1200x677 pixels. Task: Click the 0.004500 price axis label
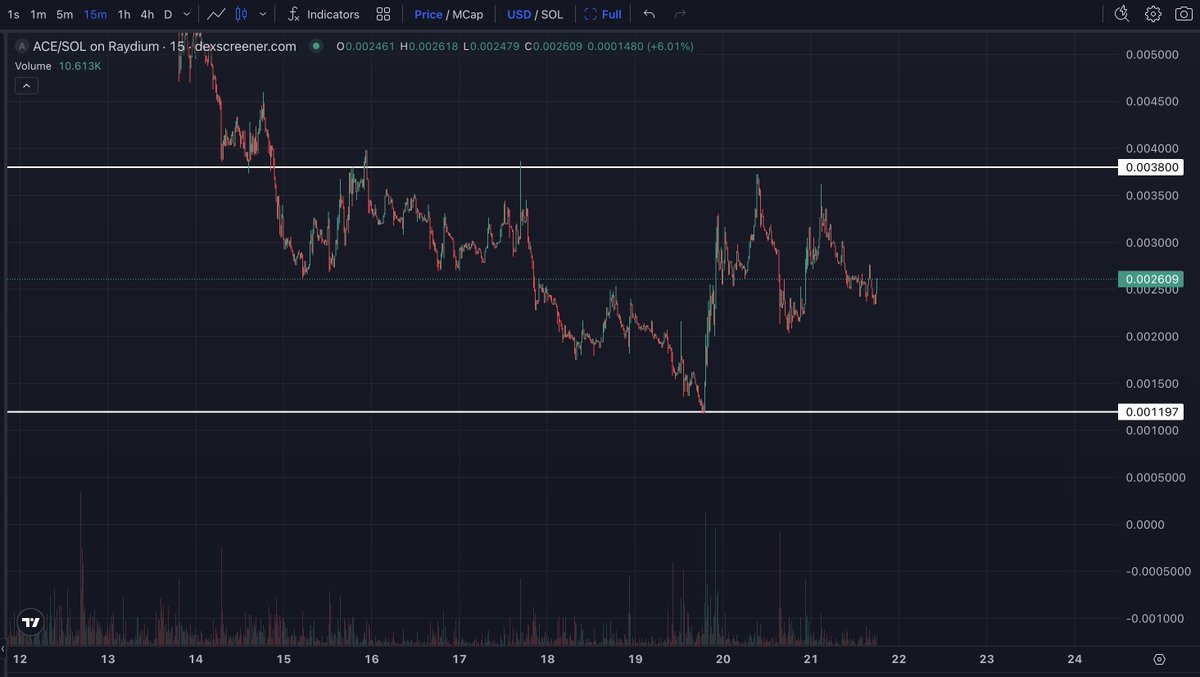(x=1150, y=101)
